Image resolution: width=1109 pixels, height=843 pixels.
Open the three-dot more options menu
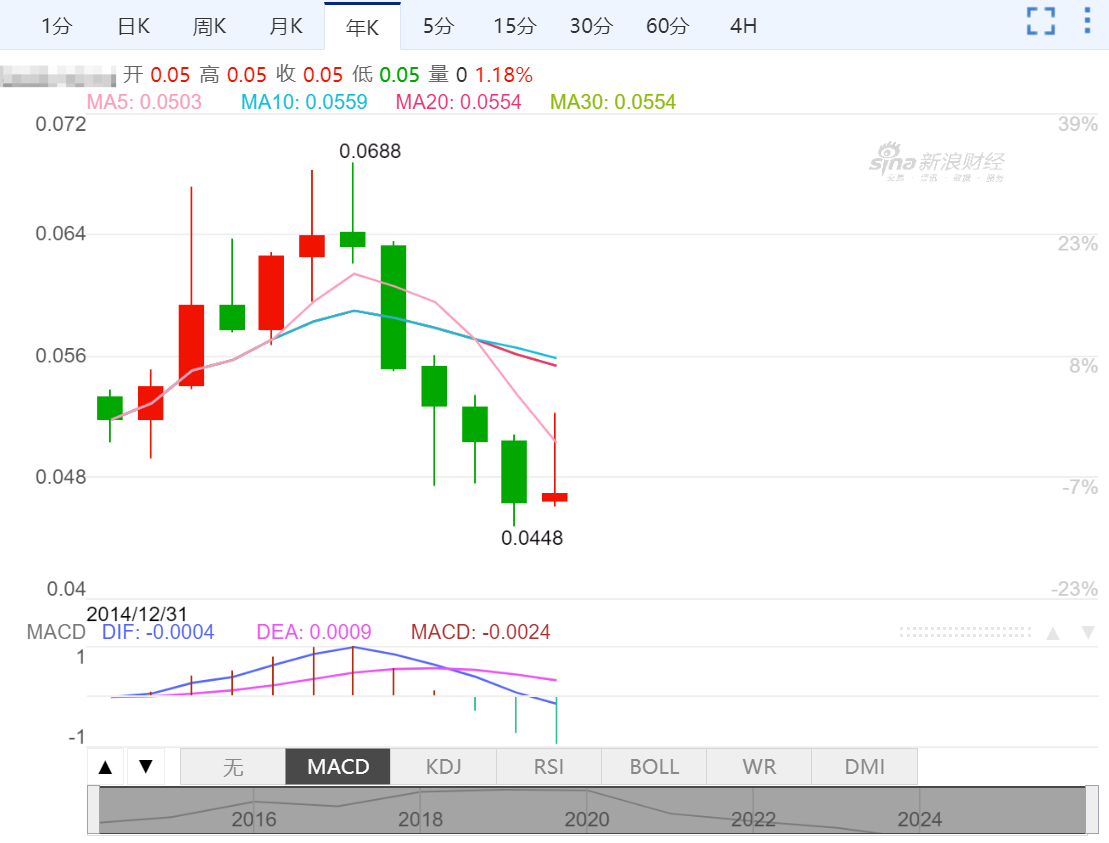coord(1087,21)
